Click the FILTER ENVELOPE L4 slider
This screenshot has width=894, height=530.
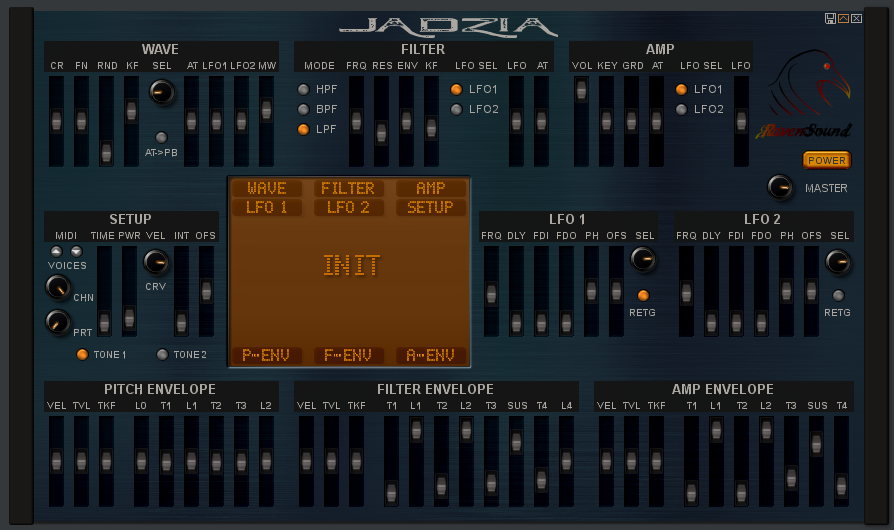tap(566, 461)
